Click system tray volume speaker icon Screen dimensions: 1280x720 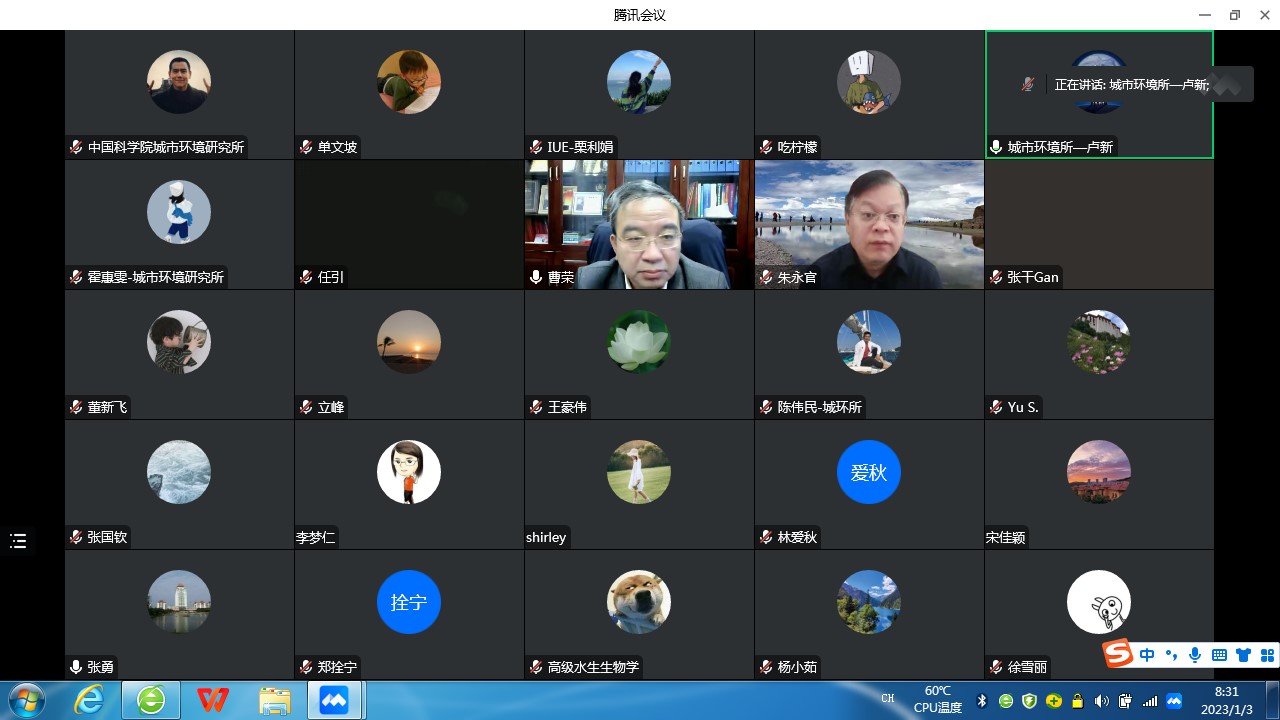click(x=1102, y=701)
